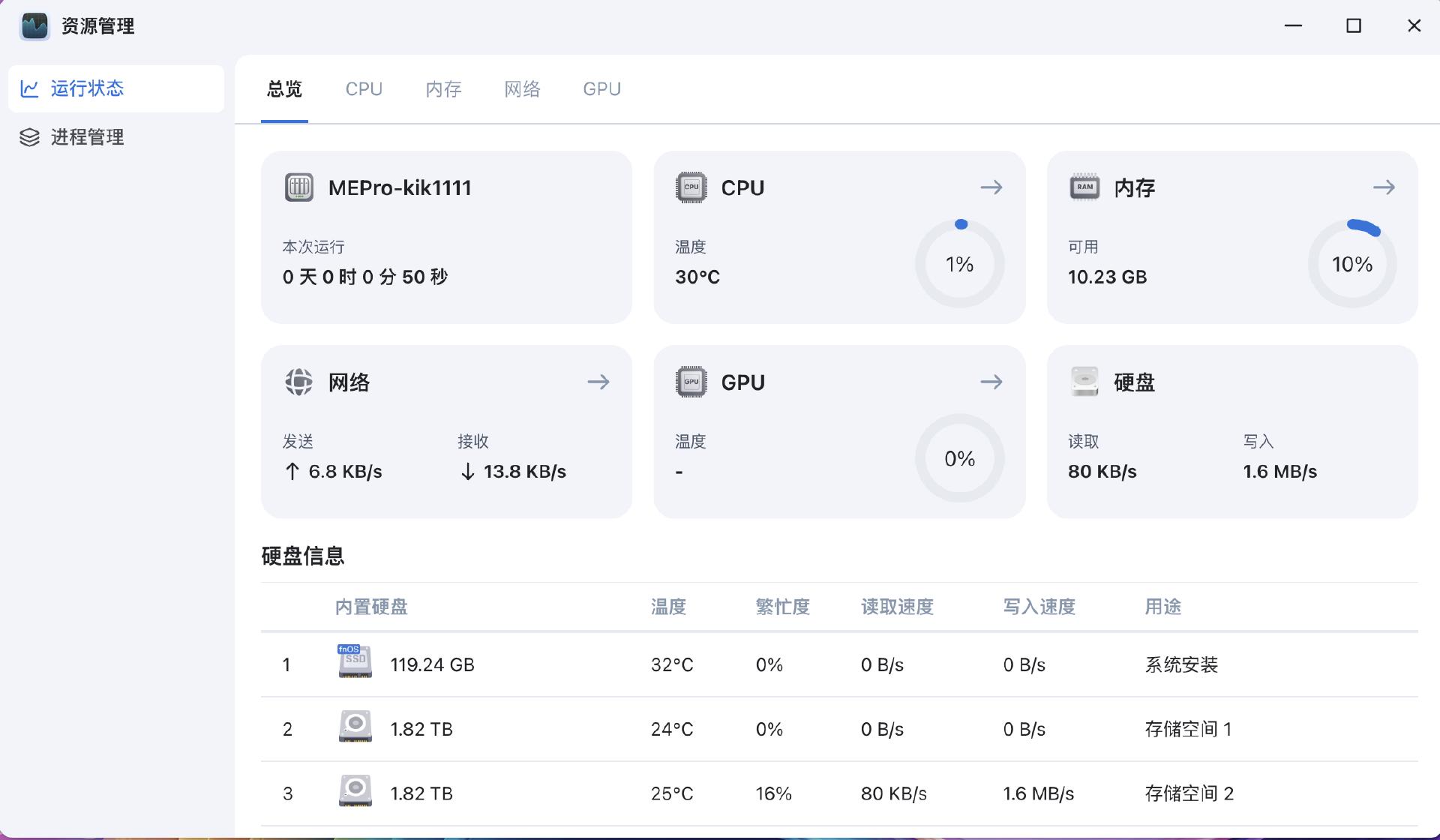Click the RAM memory icon
Screen dimensions: 1440x840
pyautogui.click(x=1084, y=187)
